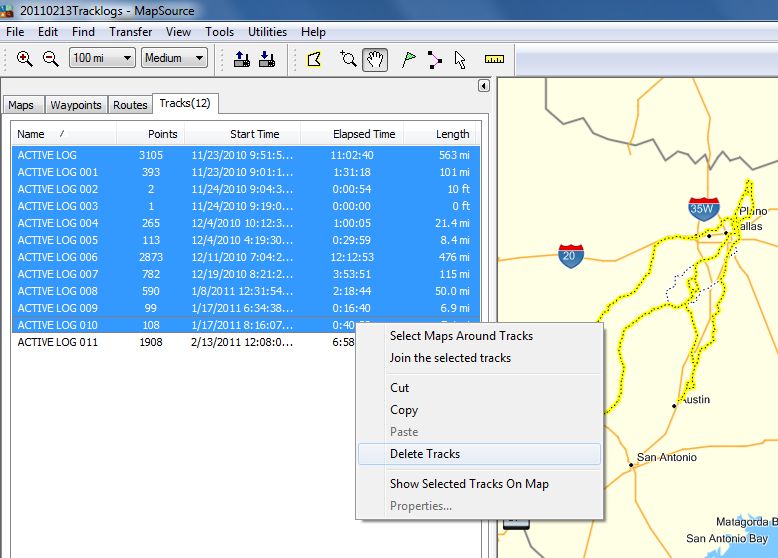The width and height of the screenshot is (778, 558).
Task: Open the File menu
Action: tap(15, 32)
